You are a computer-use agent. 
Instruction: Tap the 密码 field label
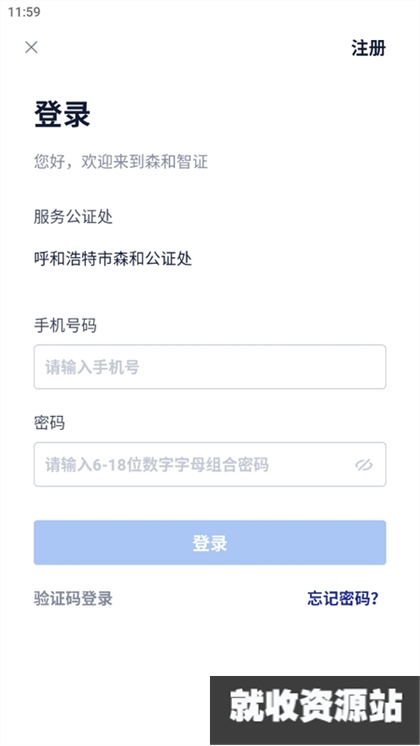click(x=49, y=422)
